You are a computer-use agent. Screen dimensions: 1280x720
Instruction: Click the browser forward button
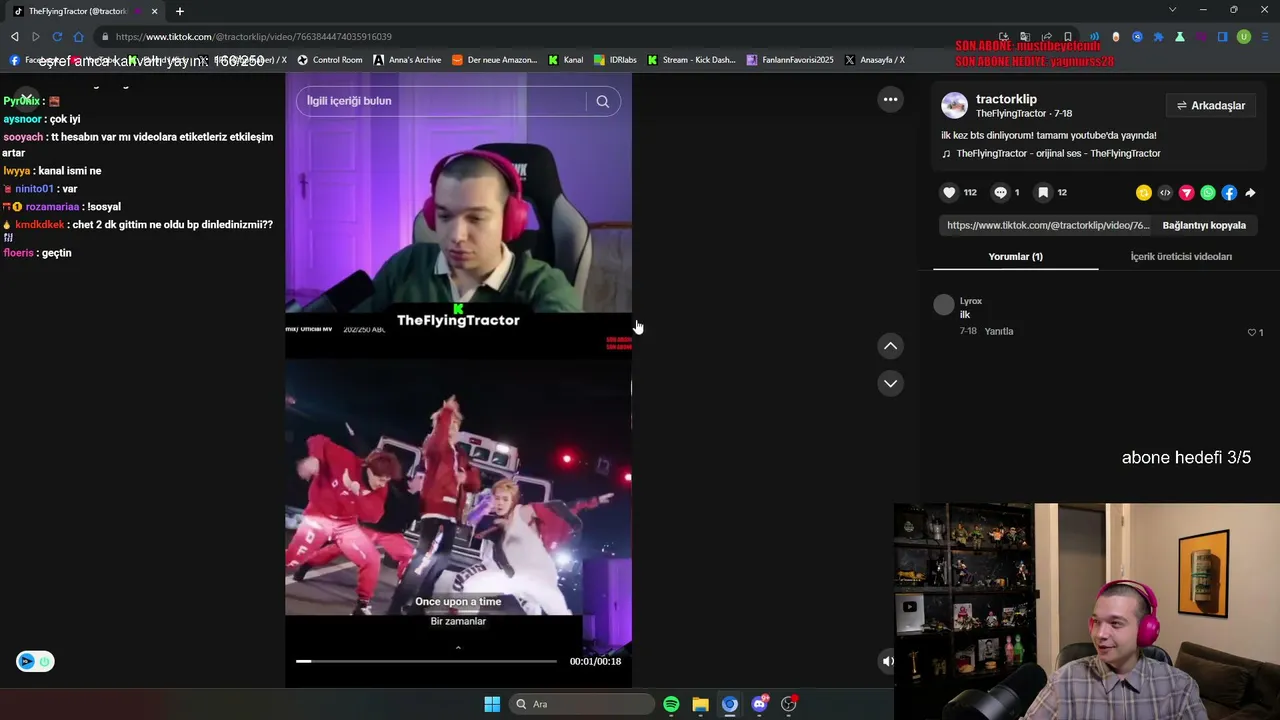tap(36, 37)
